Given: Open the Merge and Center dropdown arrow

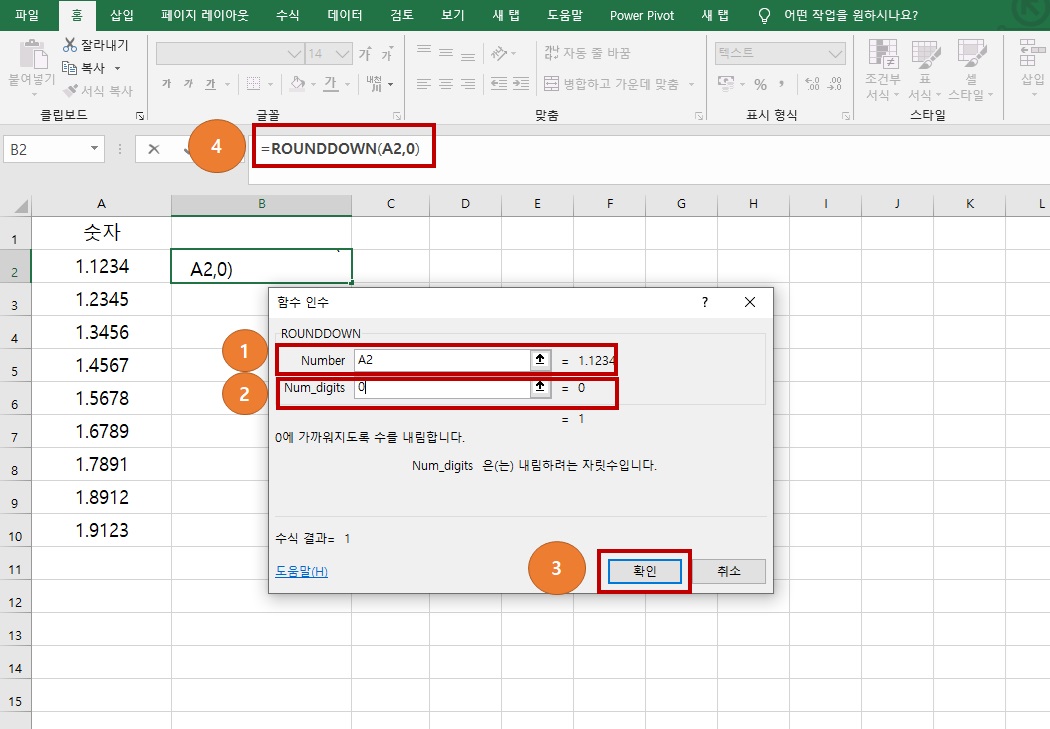Looking at the screenshot, I should click(x=691, y=84).
